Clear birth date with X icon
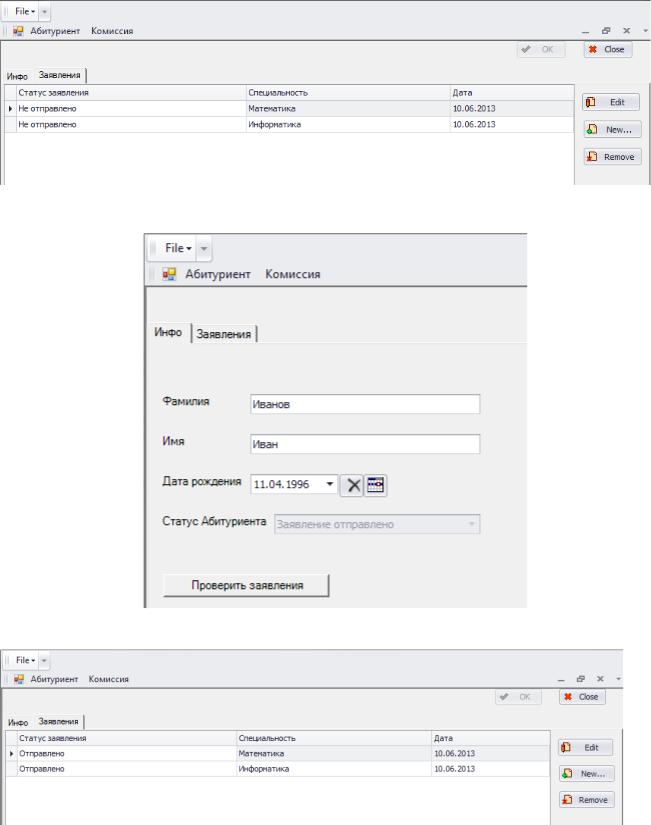This screenshot has width=651, height=825. (352, 485)
